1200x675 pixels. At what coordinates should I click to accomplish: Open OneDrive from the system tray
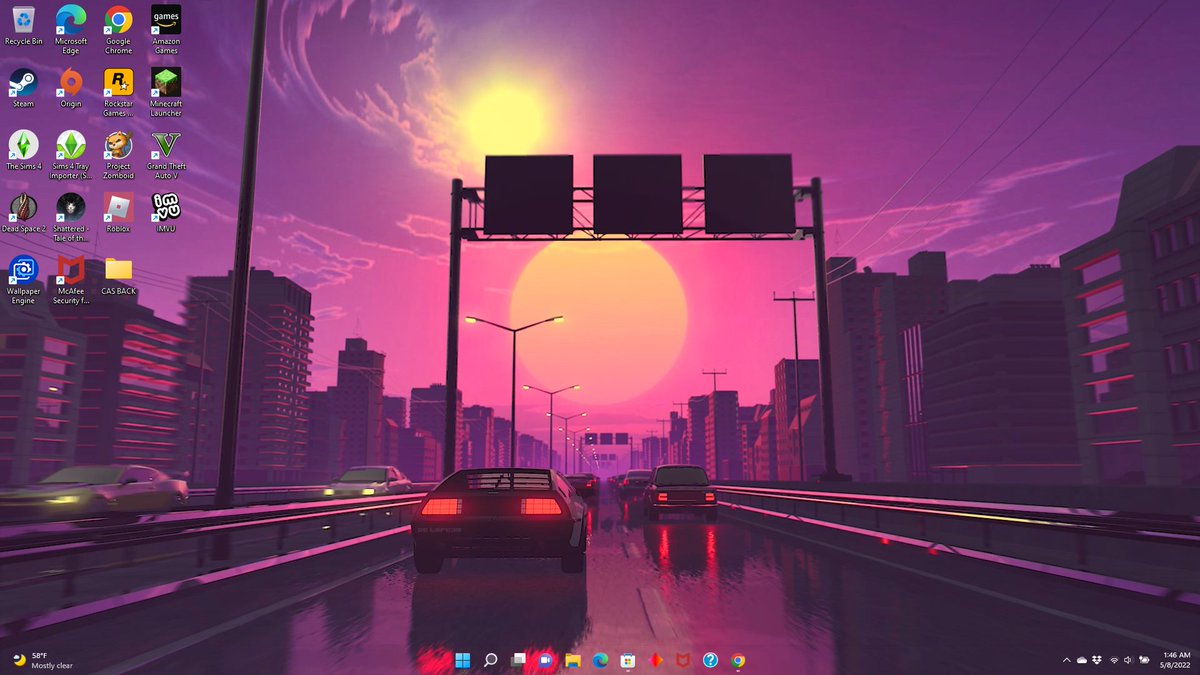(x=1082, y=660)
